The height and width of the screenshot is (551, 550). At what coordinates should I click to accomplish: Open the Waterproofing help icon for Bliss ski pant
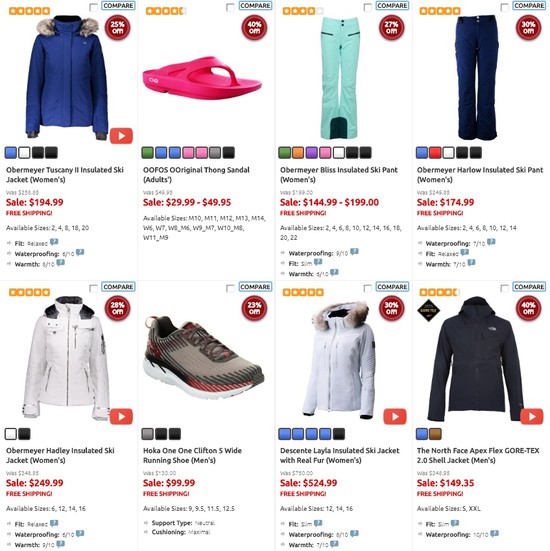coord(354,252)
